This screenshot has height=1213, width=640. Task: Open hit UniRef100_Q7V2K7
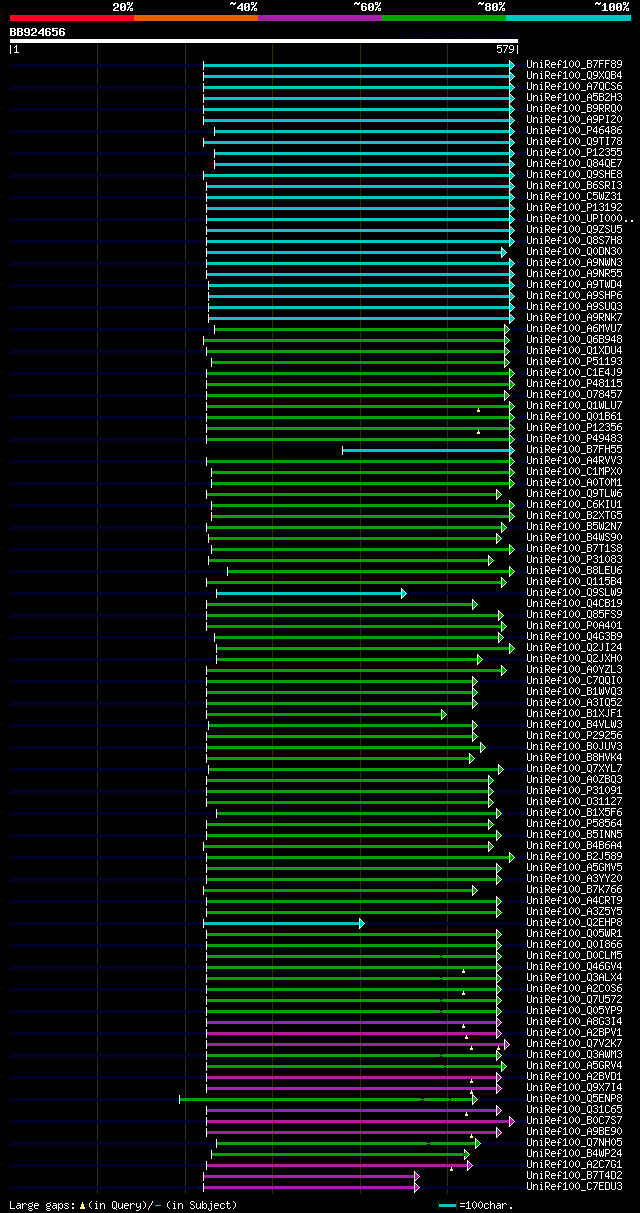point(574,1044)
